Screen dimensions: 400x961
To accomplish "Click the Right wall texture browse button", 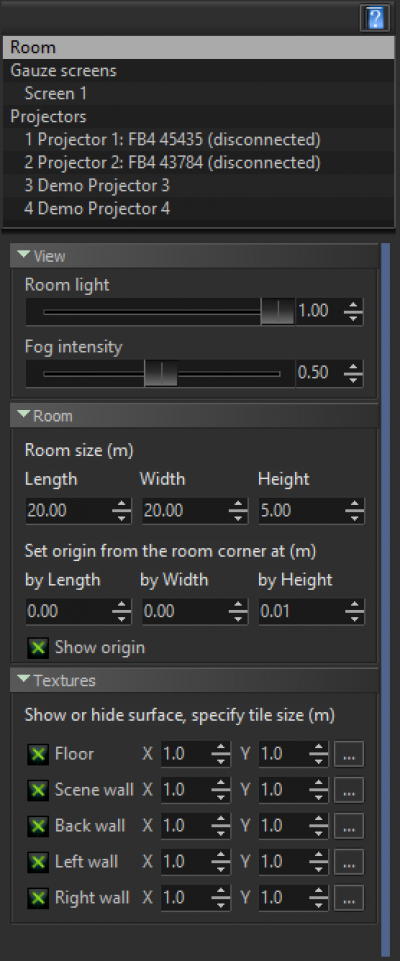I will point(349,898).
